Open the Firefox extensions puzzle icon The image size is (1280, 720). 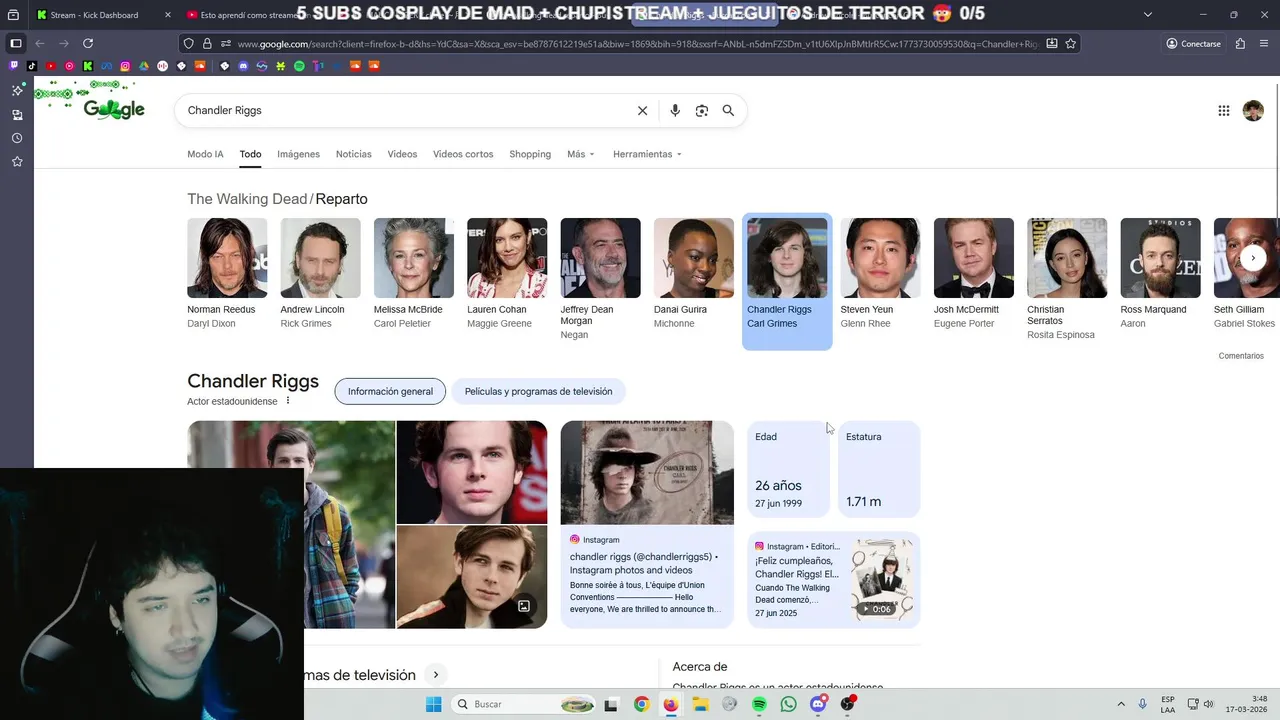point(1241,44)
